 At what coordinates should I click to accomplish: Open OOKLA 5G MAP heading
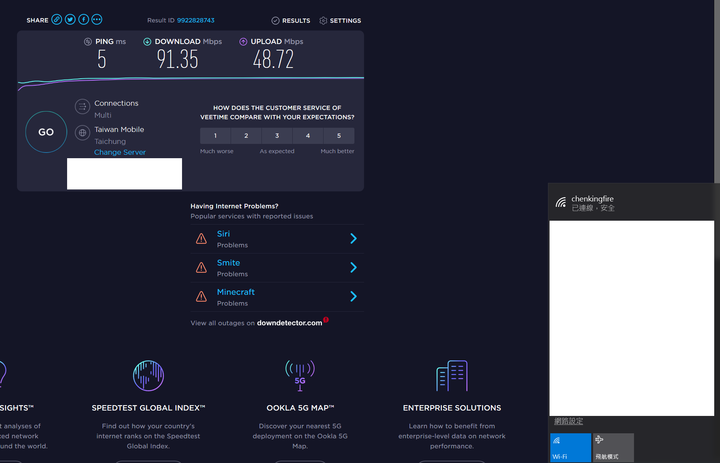tap(300, 408)
